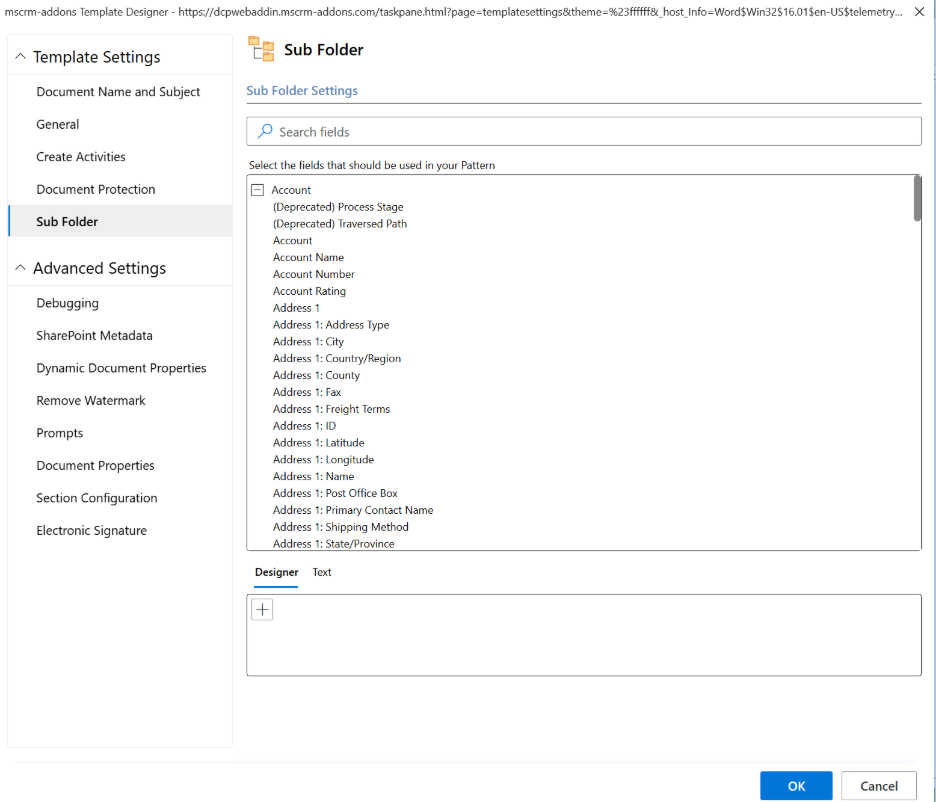Collapse the Advanced Settings section

click(20, 268)
